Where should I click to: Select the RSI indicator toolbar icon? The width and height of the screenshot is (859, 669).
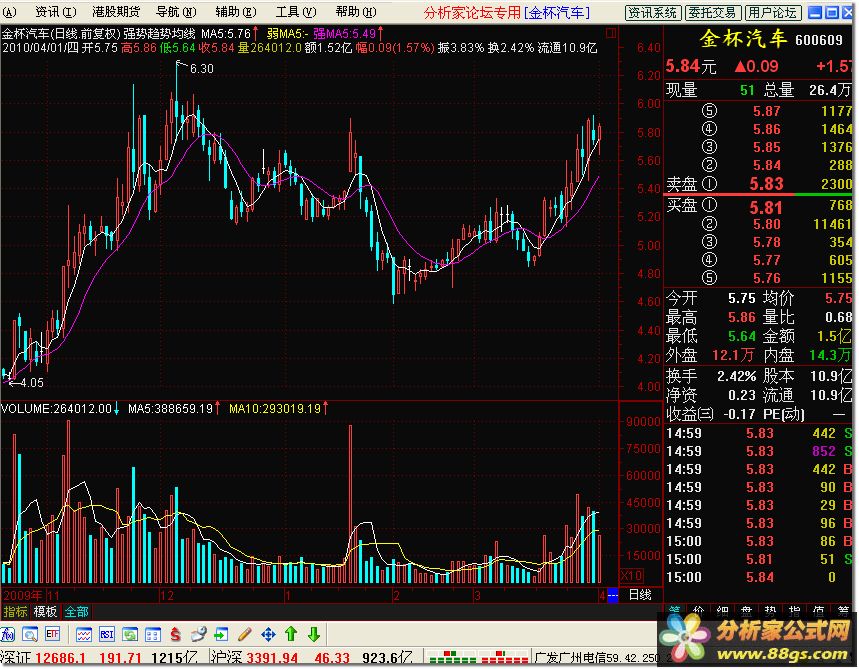pyautogui.click(x=107, y=635)
